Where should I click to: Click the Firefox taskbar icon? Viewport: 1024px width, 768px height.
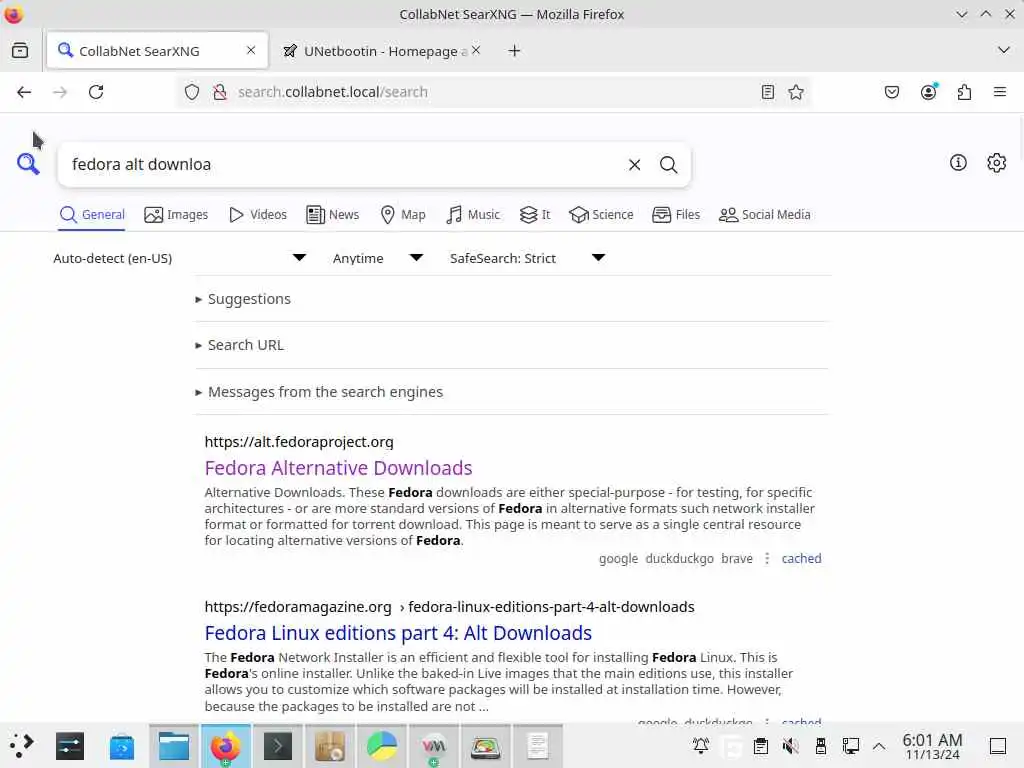coord(225,746)
